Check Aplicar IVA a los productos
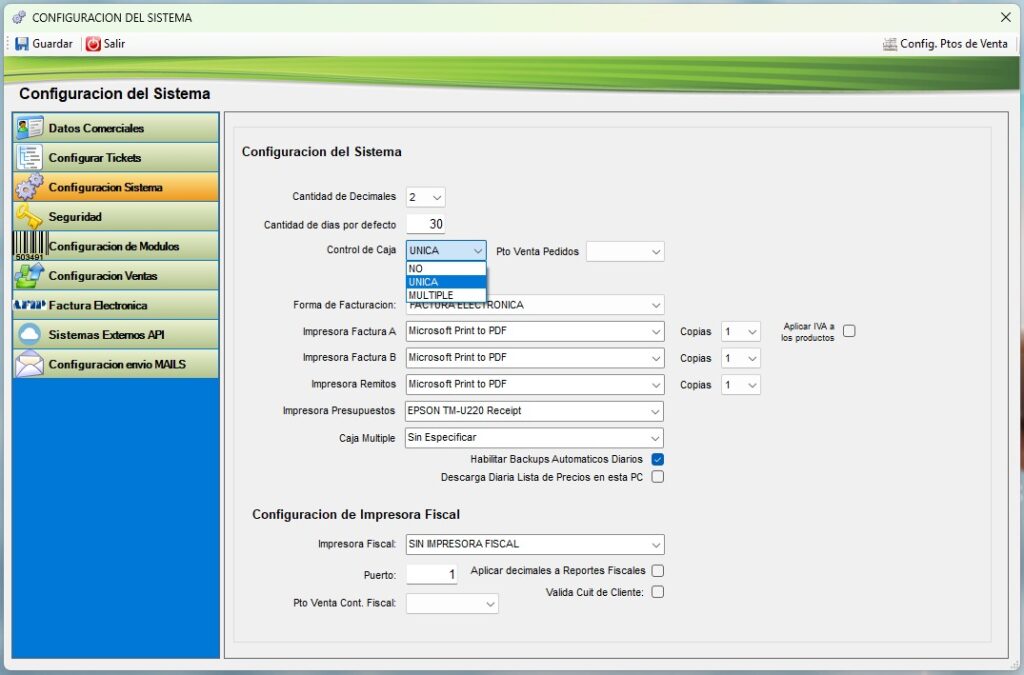The image size is (1024, 675). (x=849, y=331)
